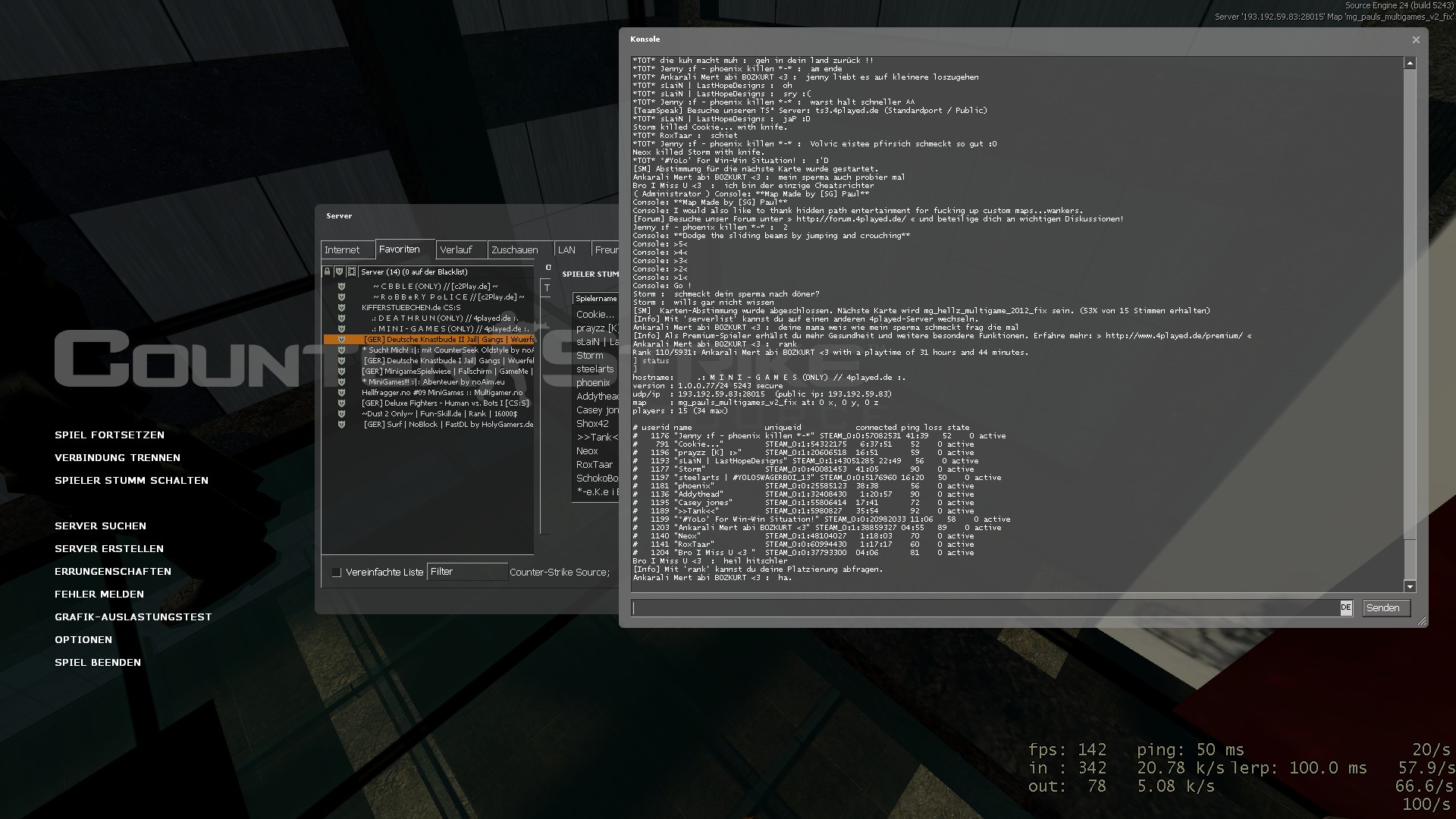Select Deutsche Knastbude I Jail server row
Viewport: 1456px width, 819px height.
429,361
